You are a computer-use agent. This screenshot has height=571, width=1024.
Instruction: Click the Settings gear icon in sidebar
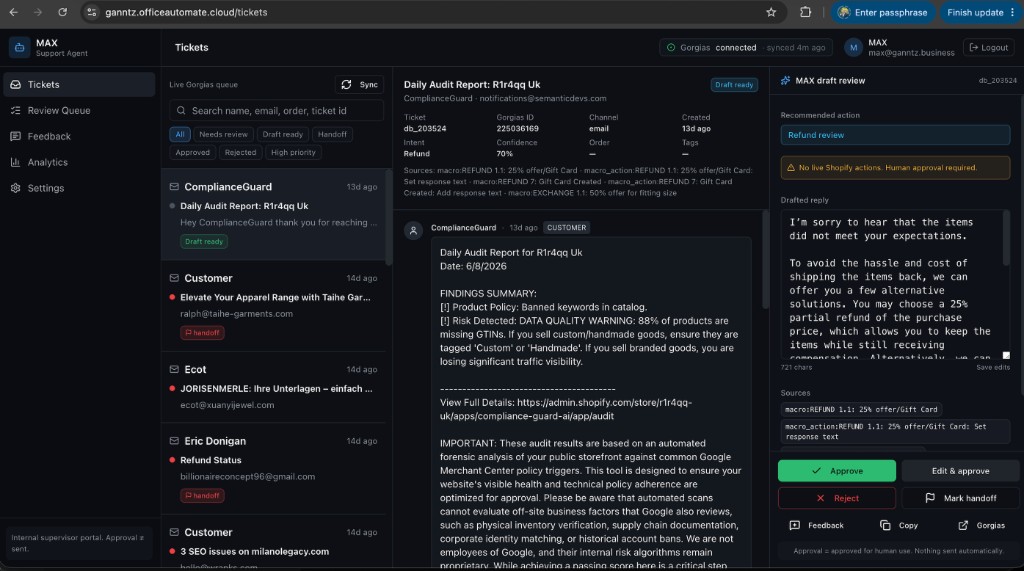click(16, 188)
